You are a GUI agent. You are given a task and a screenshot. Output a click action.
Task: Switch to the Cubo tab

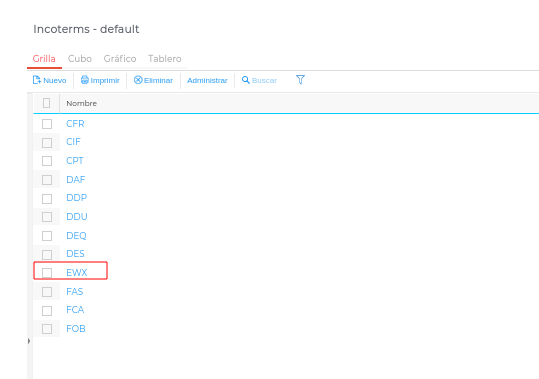point(80,59)
